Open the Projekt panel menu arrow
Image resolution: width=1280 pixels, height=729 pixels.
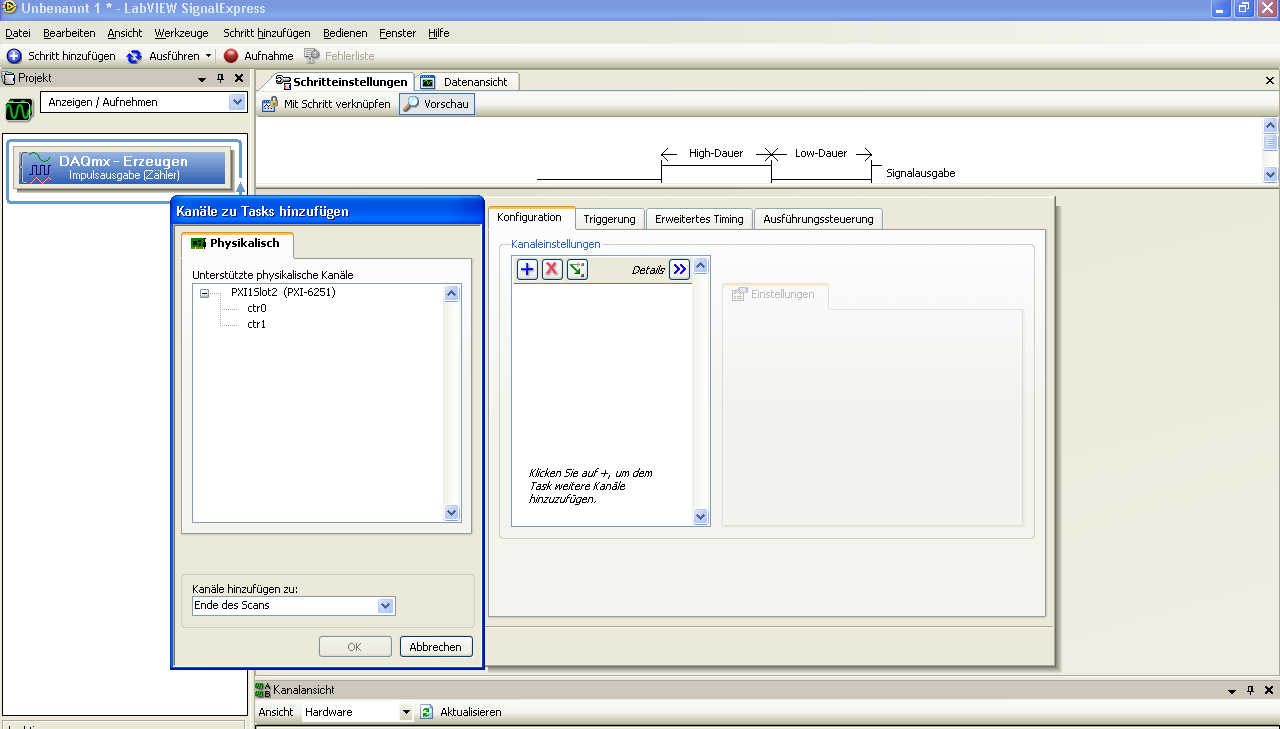(x=202, y=78)
